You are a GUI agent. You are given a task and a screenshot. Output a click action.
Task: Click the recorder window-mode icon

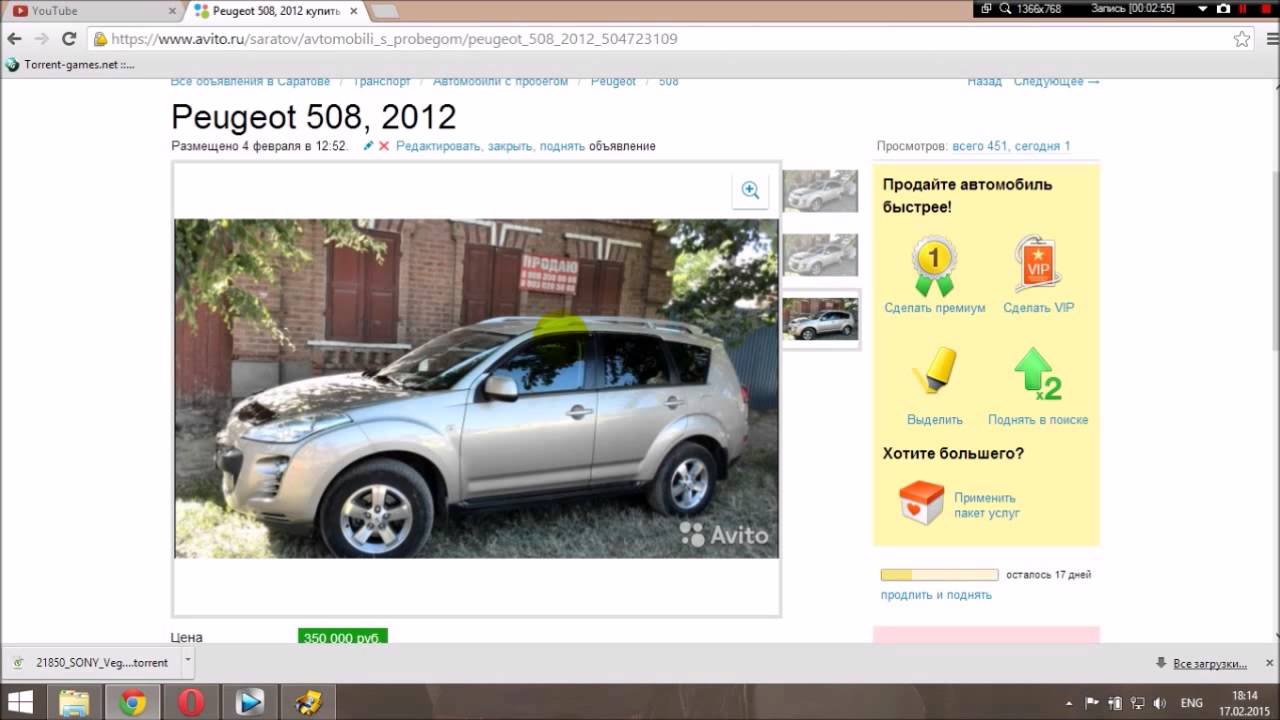986,9
